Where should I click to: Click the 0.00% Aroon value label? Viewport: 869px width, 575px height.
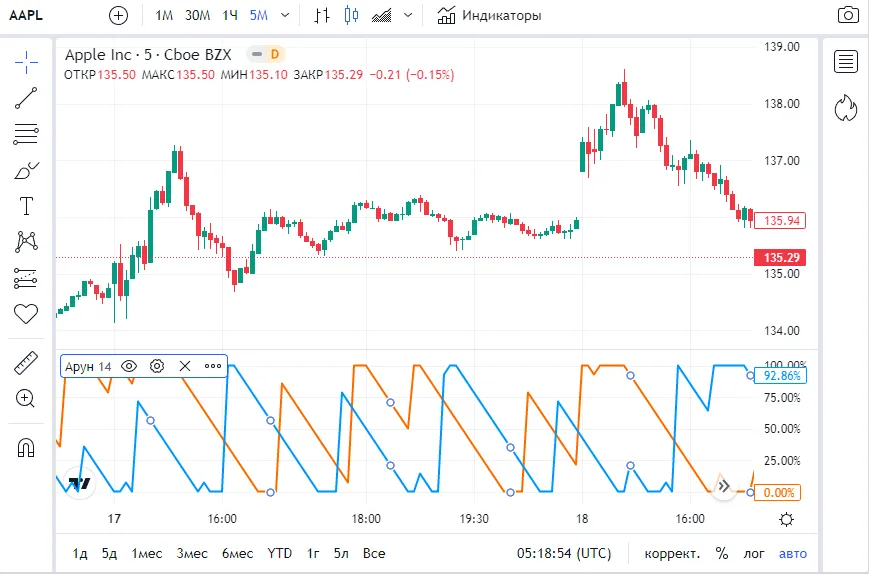click(x=778, y=492)
